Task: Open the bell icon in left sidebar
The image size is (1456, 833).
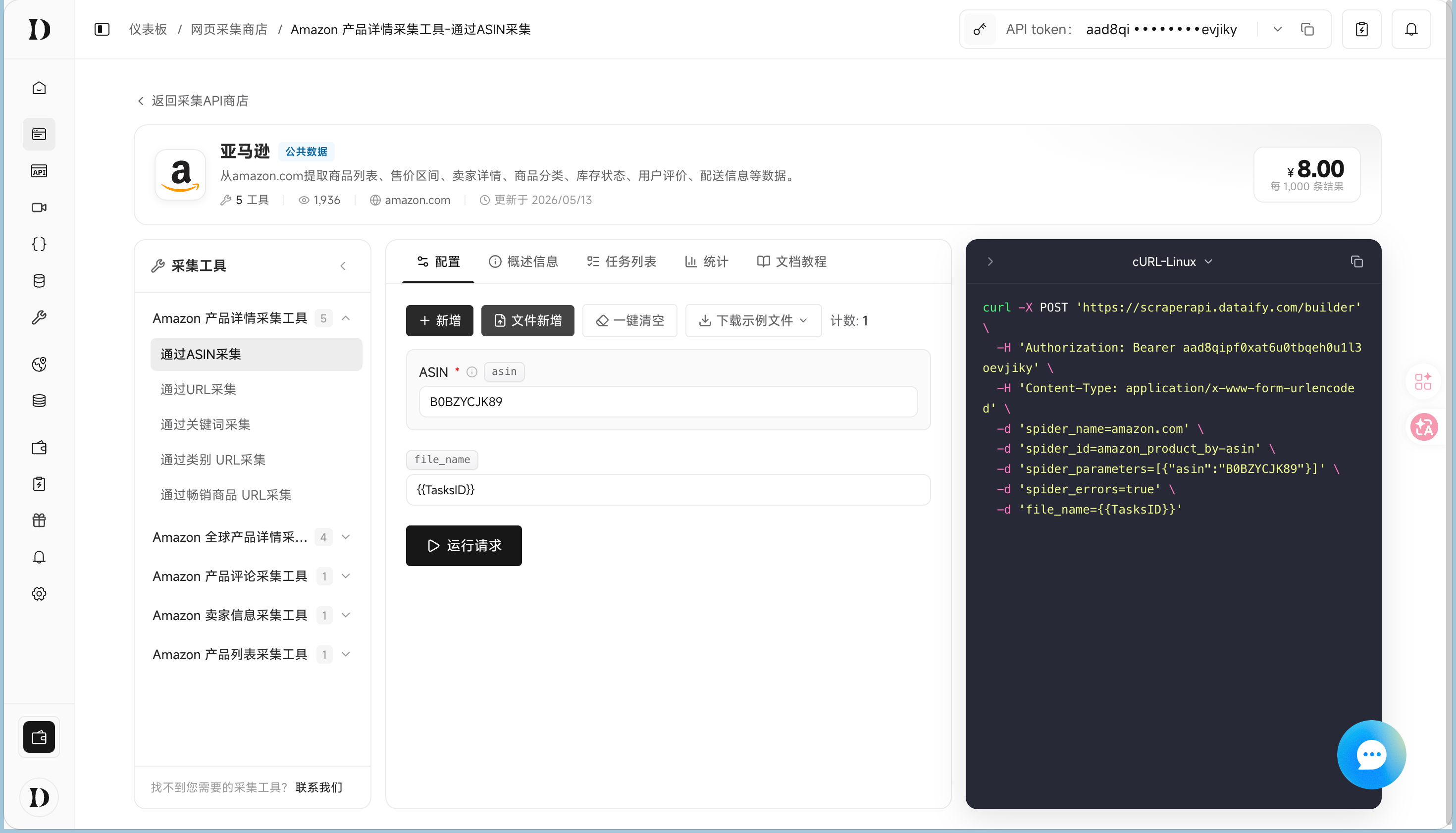Action: click(39, 557)
